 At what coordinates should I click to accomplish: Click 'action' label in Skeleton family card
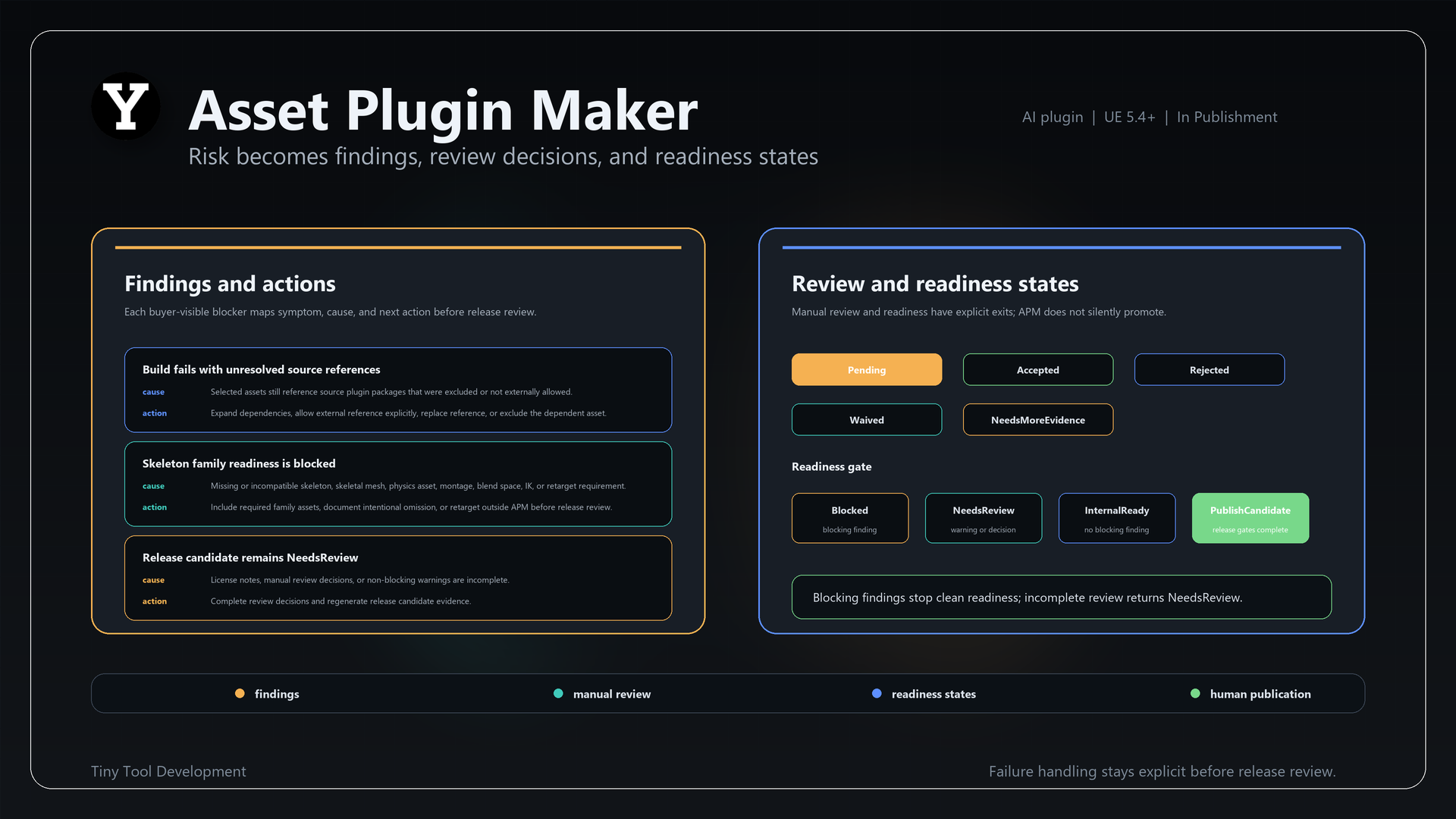[x=155, y=507]
